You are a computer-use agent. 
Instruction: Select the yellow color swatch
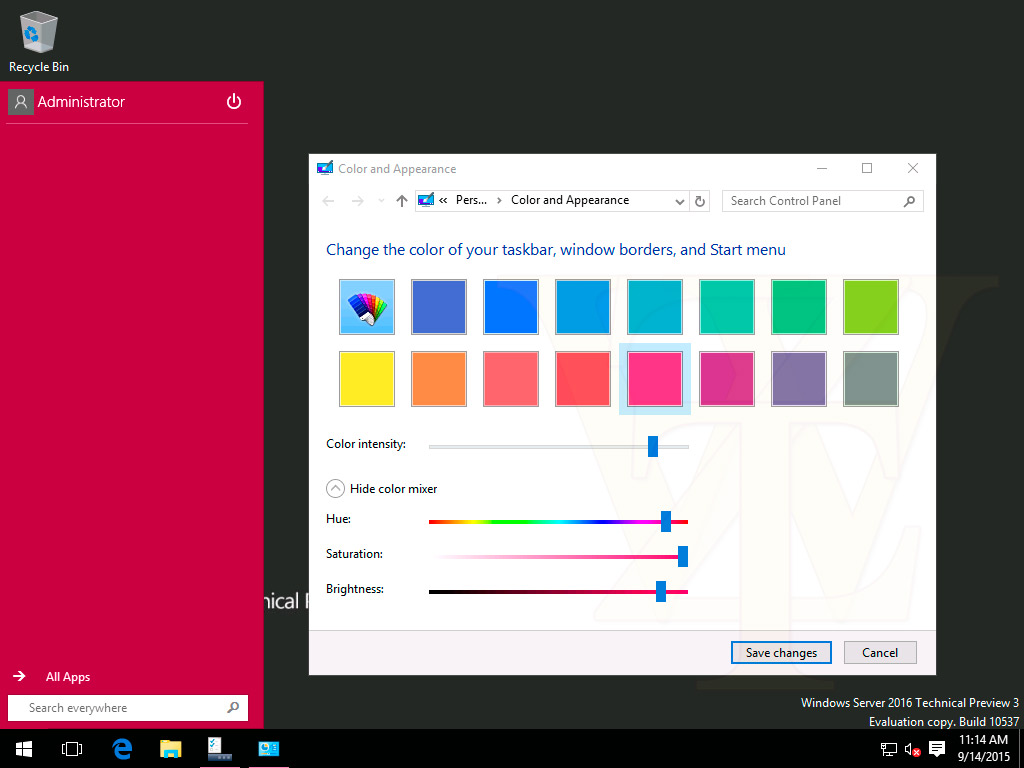click(x=367, y=378)
